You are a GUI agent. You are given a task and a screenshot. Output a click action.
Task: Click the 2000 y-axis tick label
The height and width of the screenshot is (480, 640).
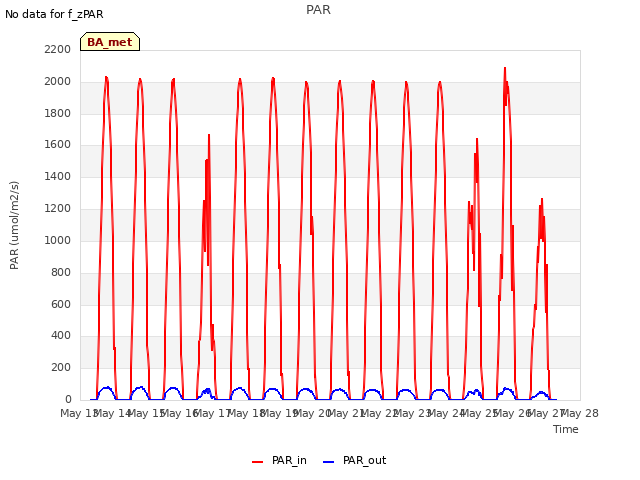[58, 81]
